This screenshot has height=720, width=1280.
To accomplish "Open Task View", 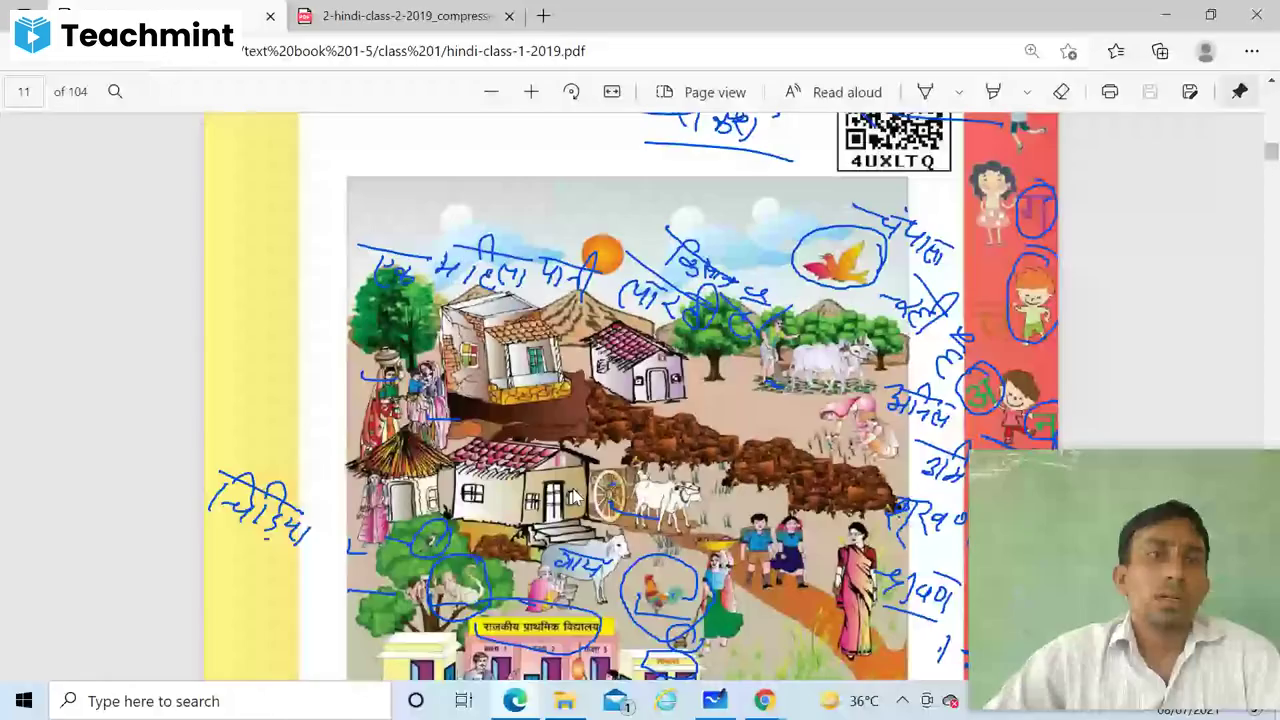I will [464, 701].
